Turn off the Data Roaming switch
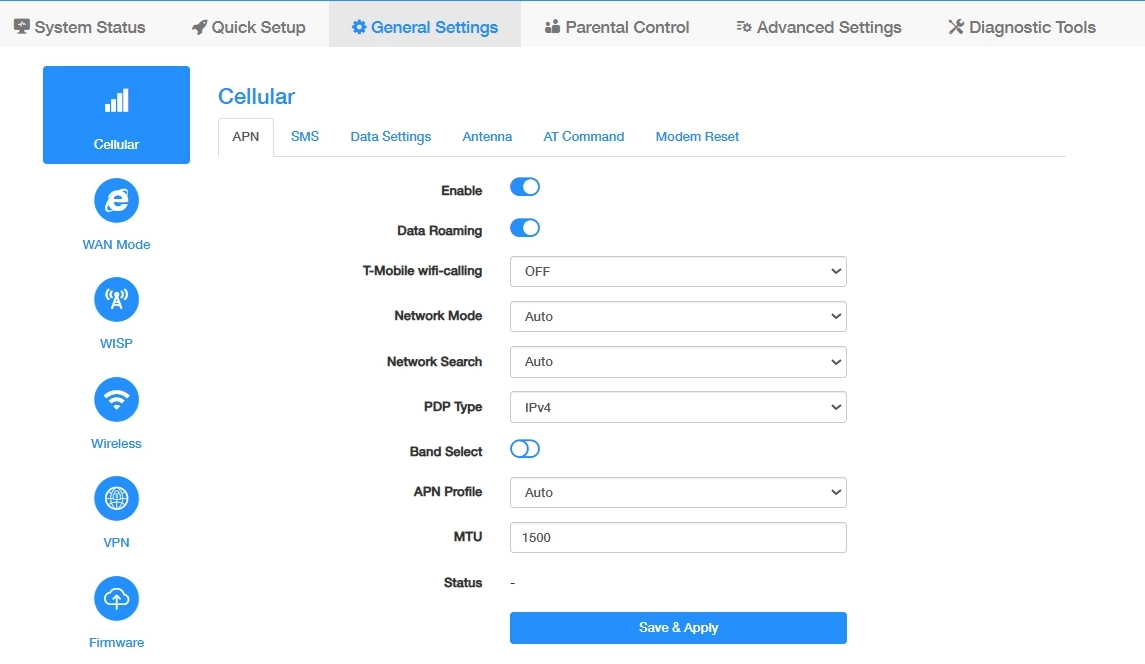Viewport: 1145px width, 664px height. pyautogui.click(x=525, y=228)
